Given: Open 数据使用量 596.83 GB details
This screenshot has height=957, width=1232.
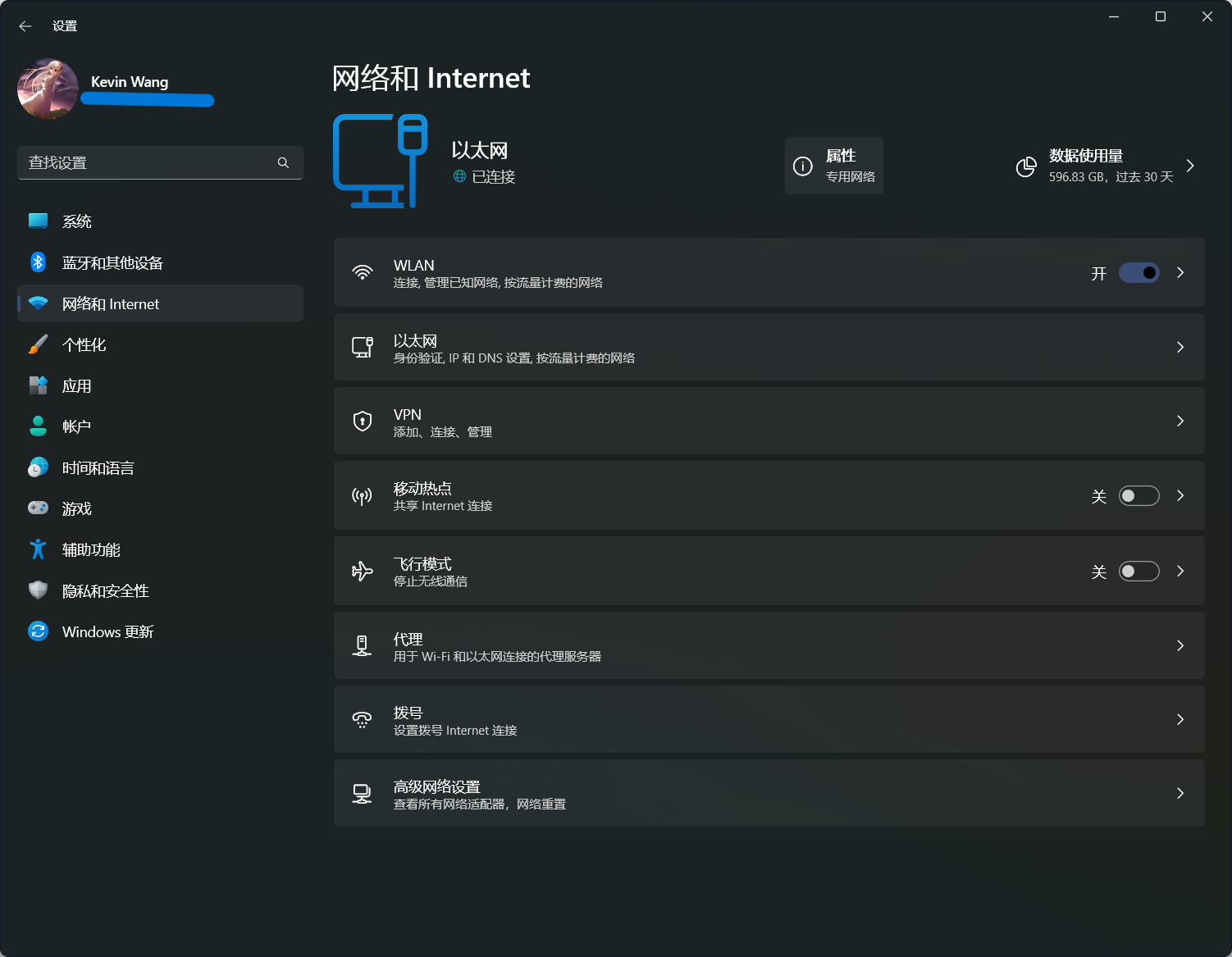Looking at the screenshot, I should [x=1105, y=166].
